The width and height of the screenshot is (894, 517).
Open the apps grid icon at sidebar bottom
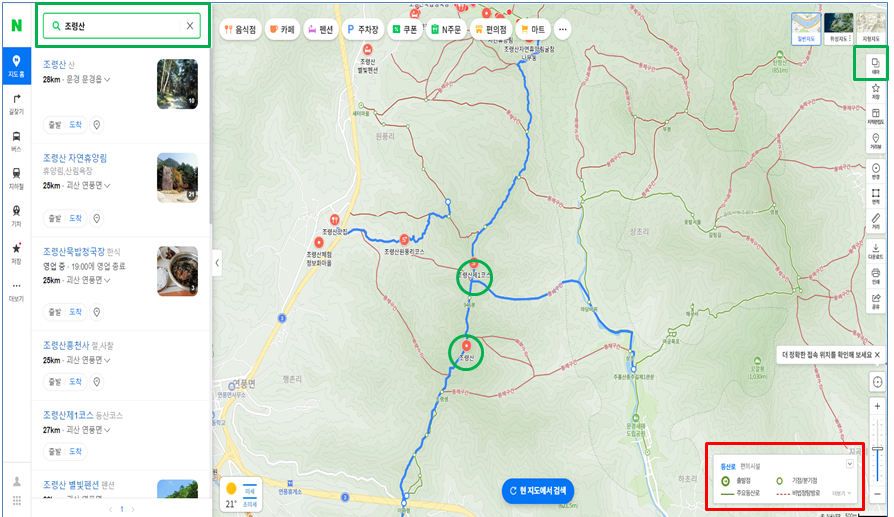click(x=17, y=500)
